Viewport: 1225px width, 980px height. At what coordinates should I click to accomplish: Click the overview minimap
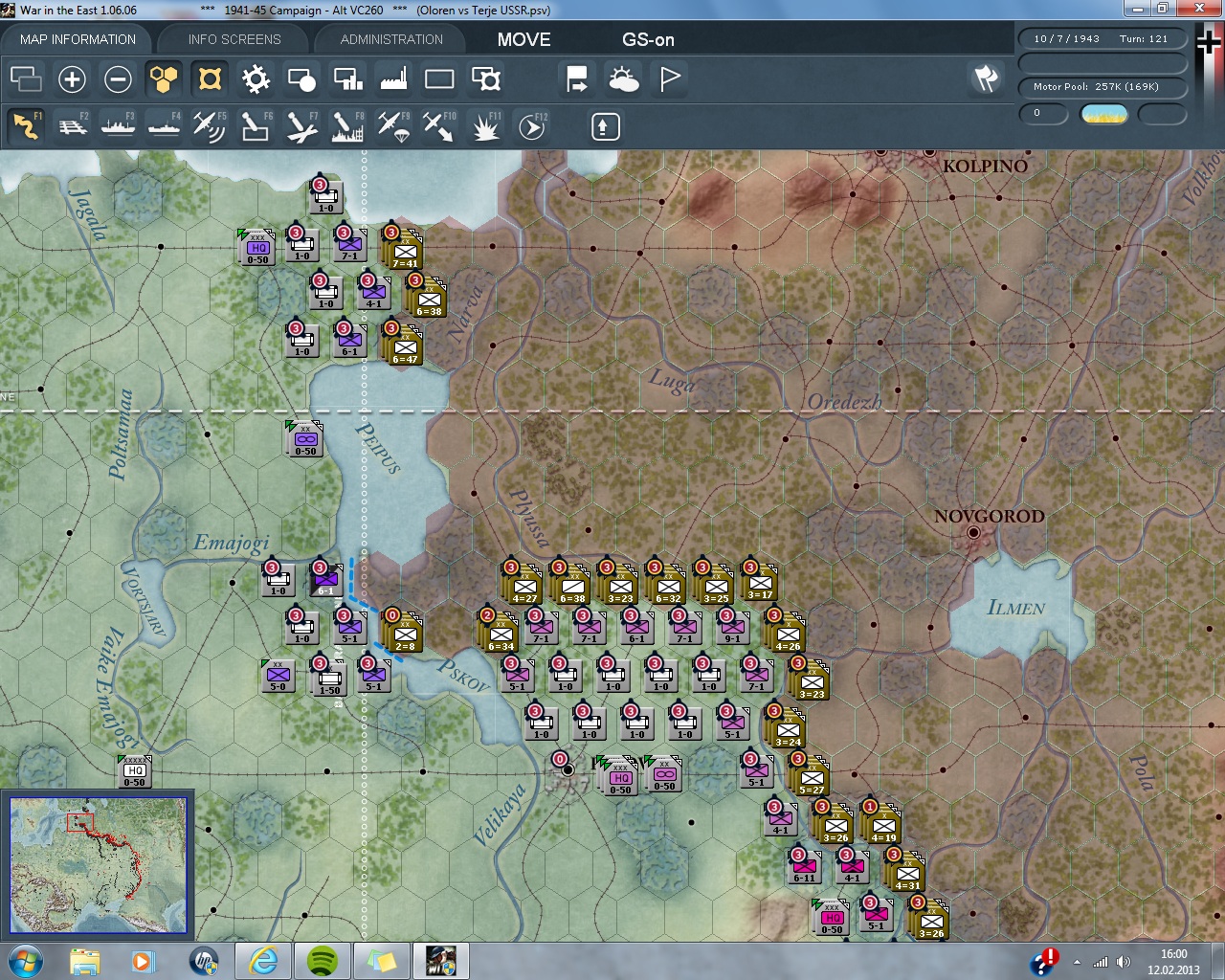click(x=98, y=865)
